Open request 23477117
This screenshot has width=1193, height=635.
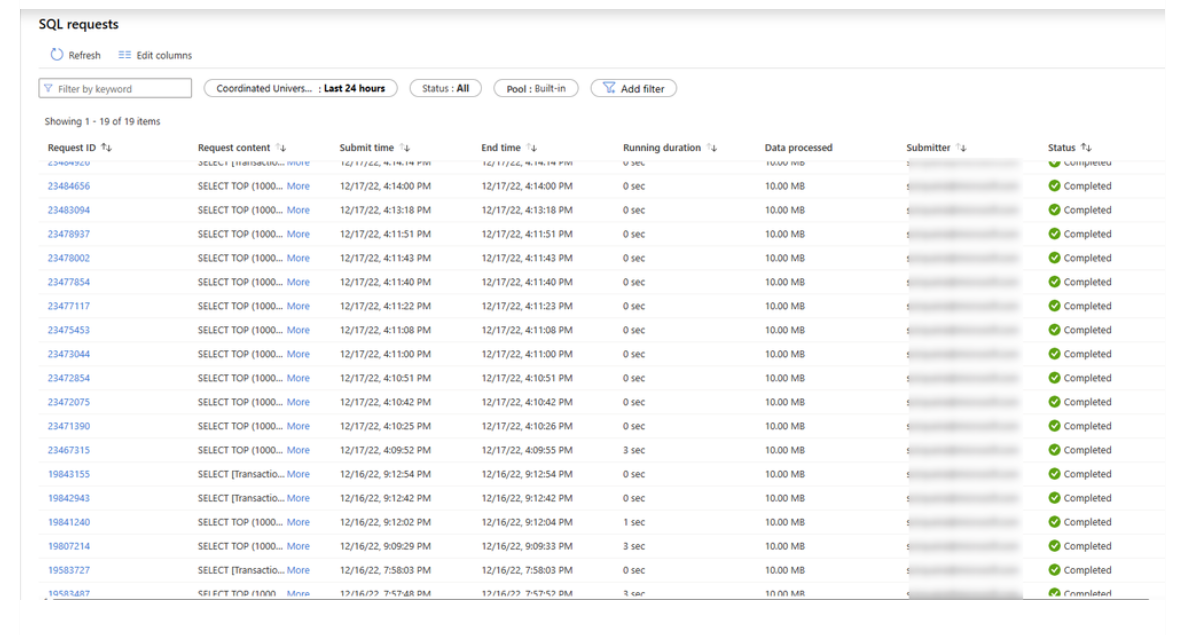click(x=68, y=306)
